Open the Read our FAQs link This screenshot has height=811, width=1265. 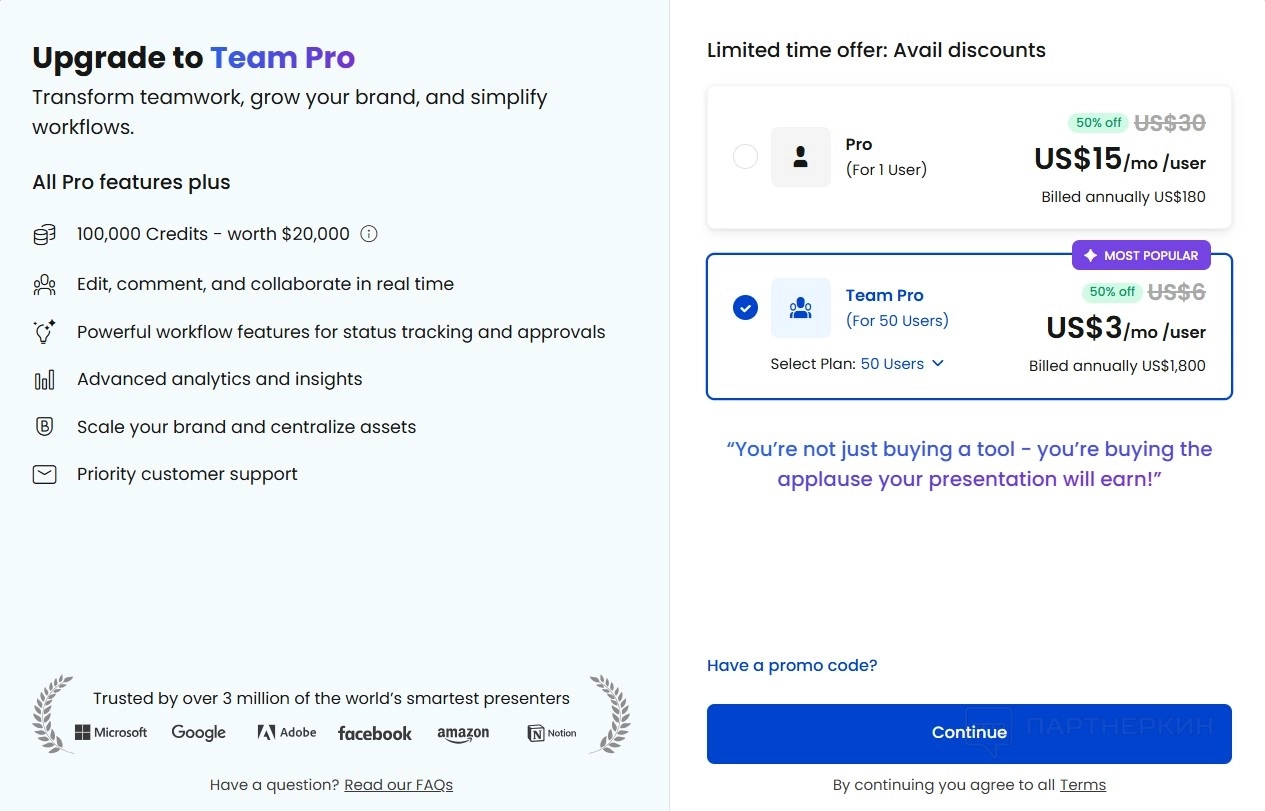(398, 785)
